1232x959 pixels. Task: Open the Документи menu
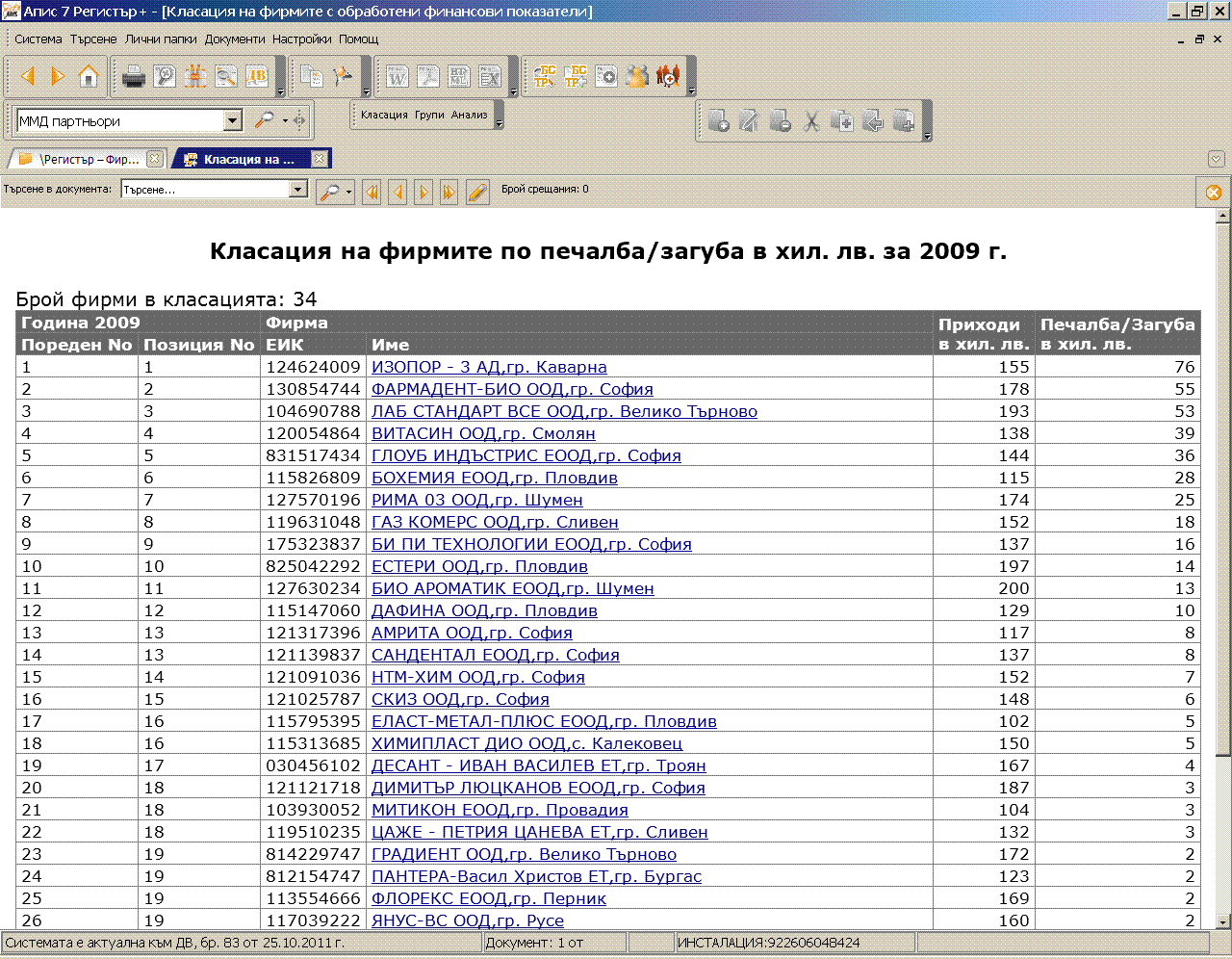tap(235, 39)
